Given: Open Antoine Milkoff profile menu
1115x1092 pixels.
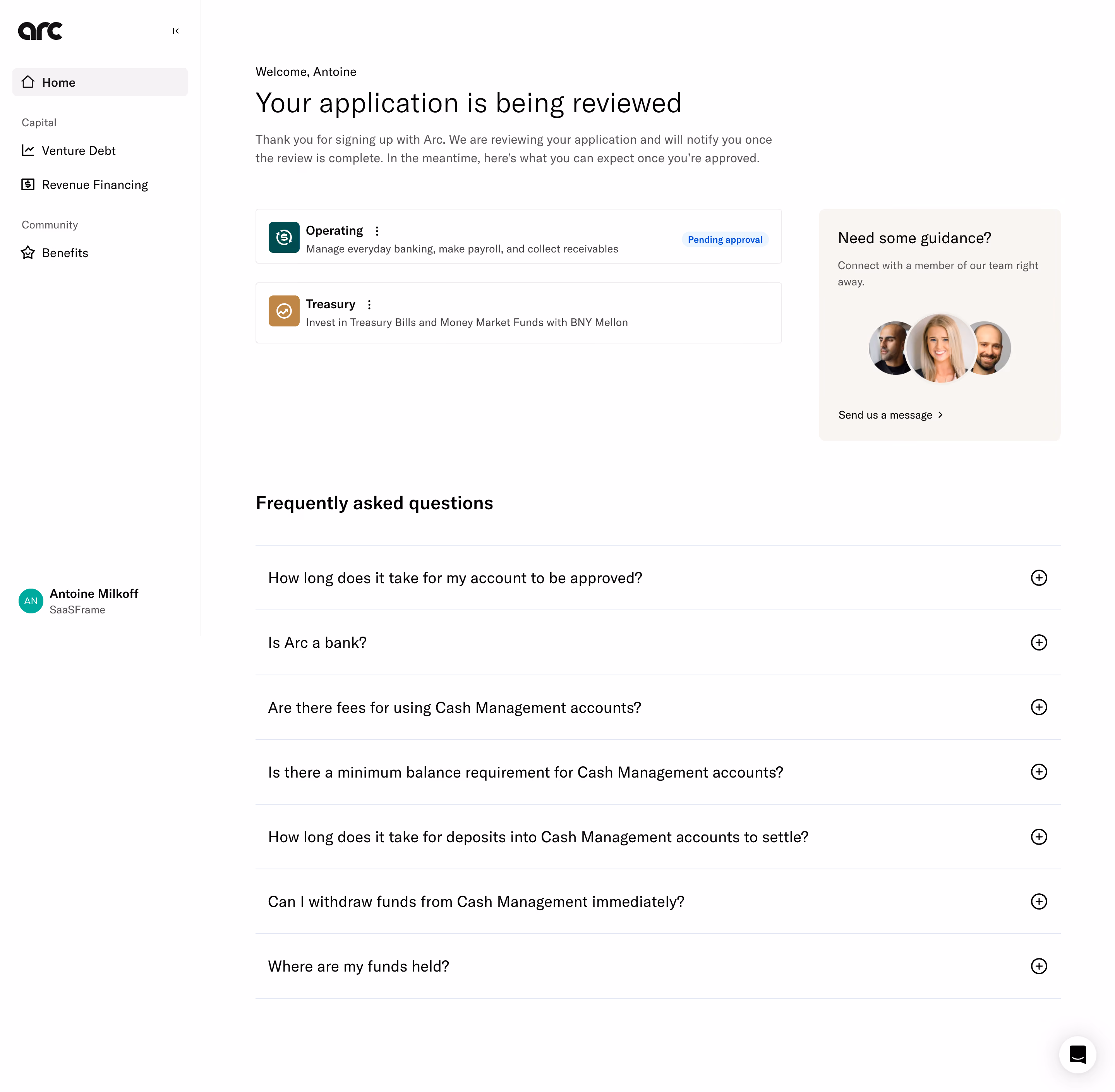Looking at the screenshot, I should point(79,601).
